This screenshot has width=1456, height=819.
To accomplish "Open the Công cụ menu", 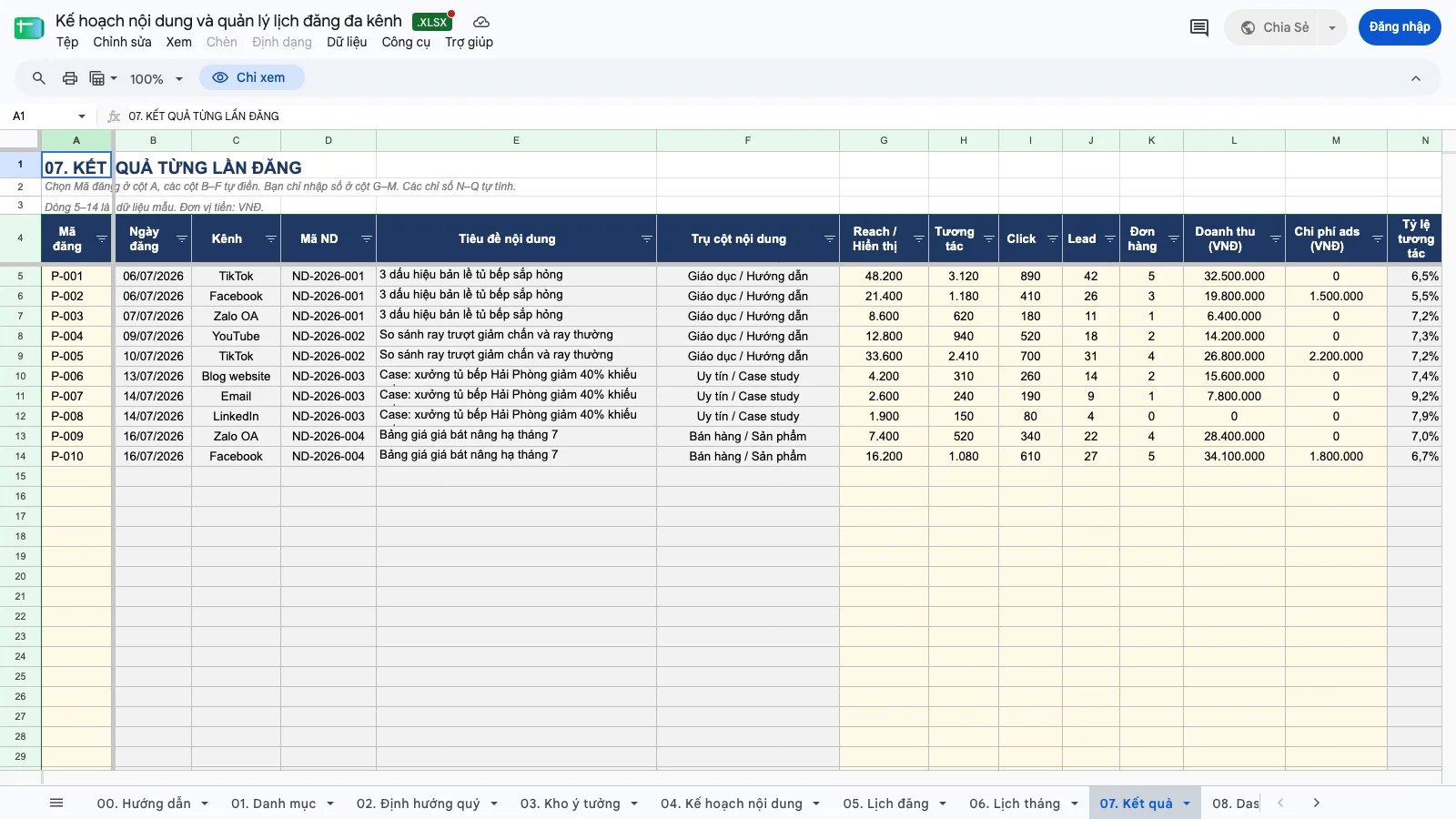I will [x=406, y=42].
